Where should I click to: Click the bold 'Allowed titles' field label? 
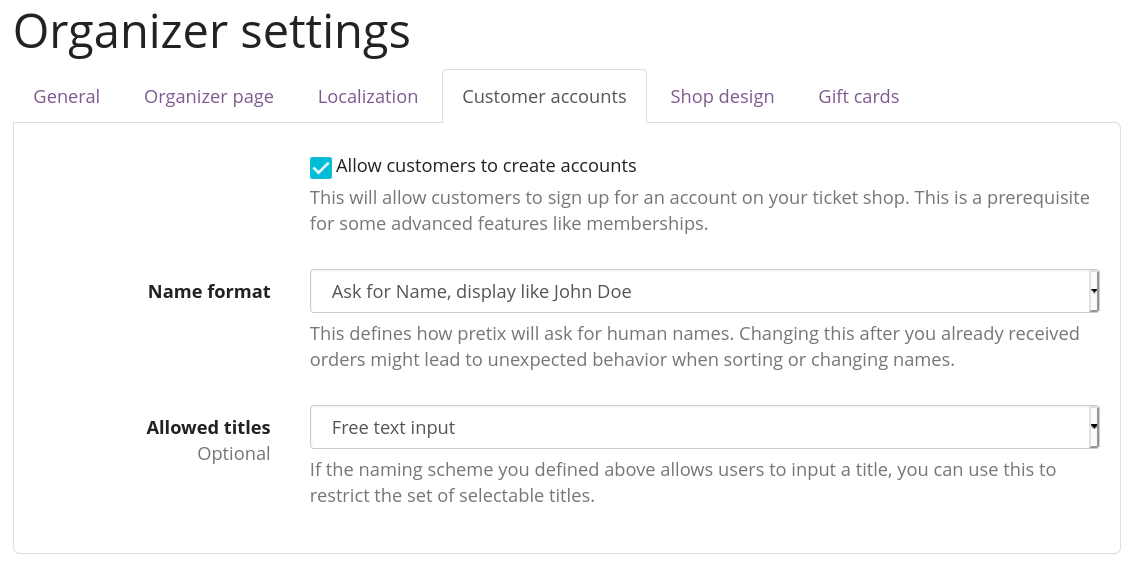(x=208, y=428)
